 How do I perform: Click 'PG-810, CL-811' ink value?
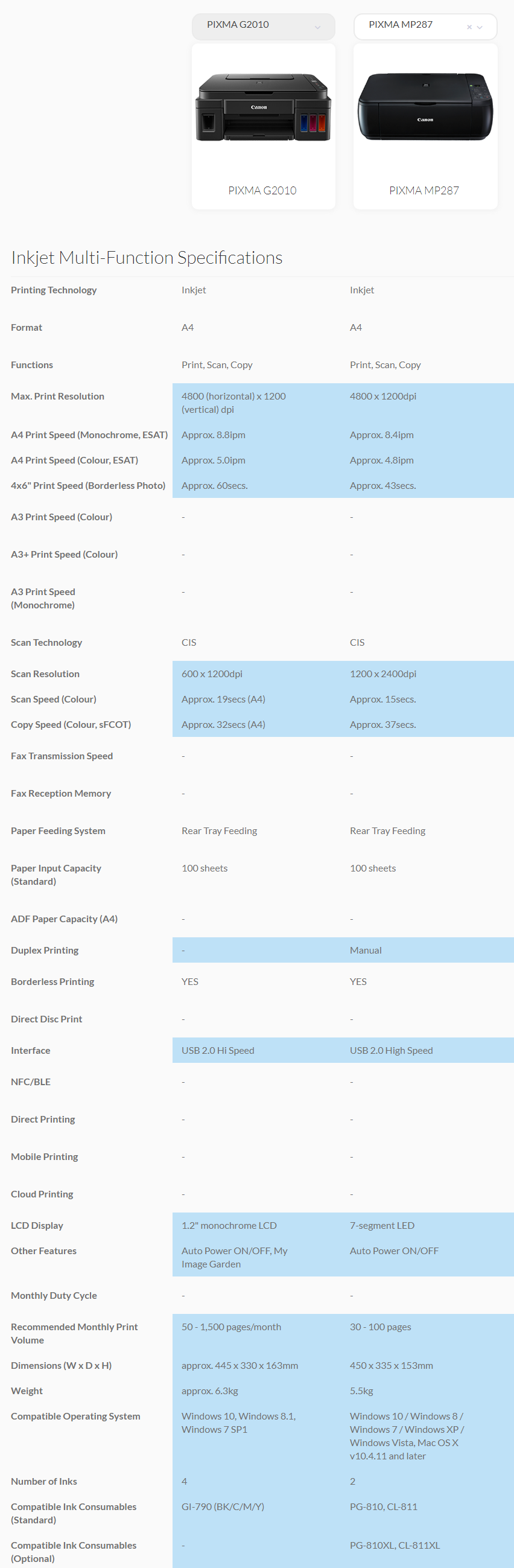(383, 1507)
